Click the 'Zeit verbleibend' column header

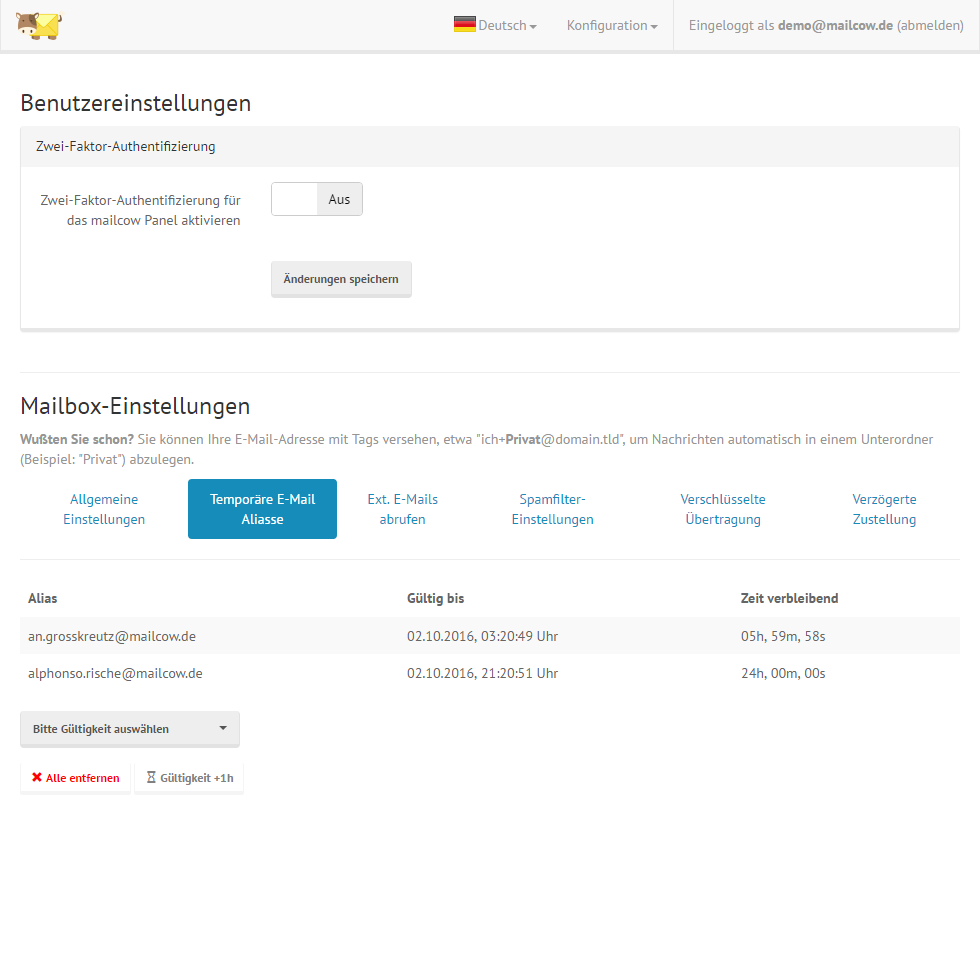[x=789, y=598]
